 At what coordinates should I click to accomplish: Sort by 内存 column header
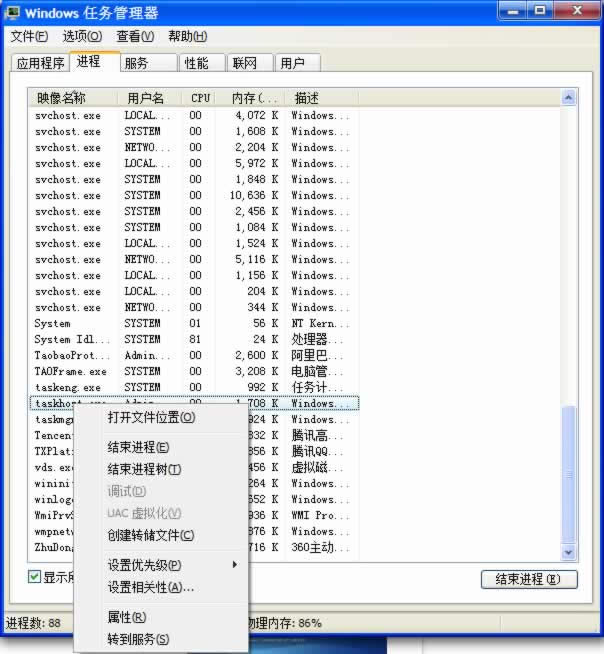click(250, 98)
